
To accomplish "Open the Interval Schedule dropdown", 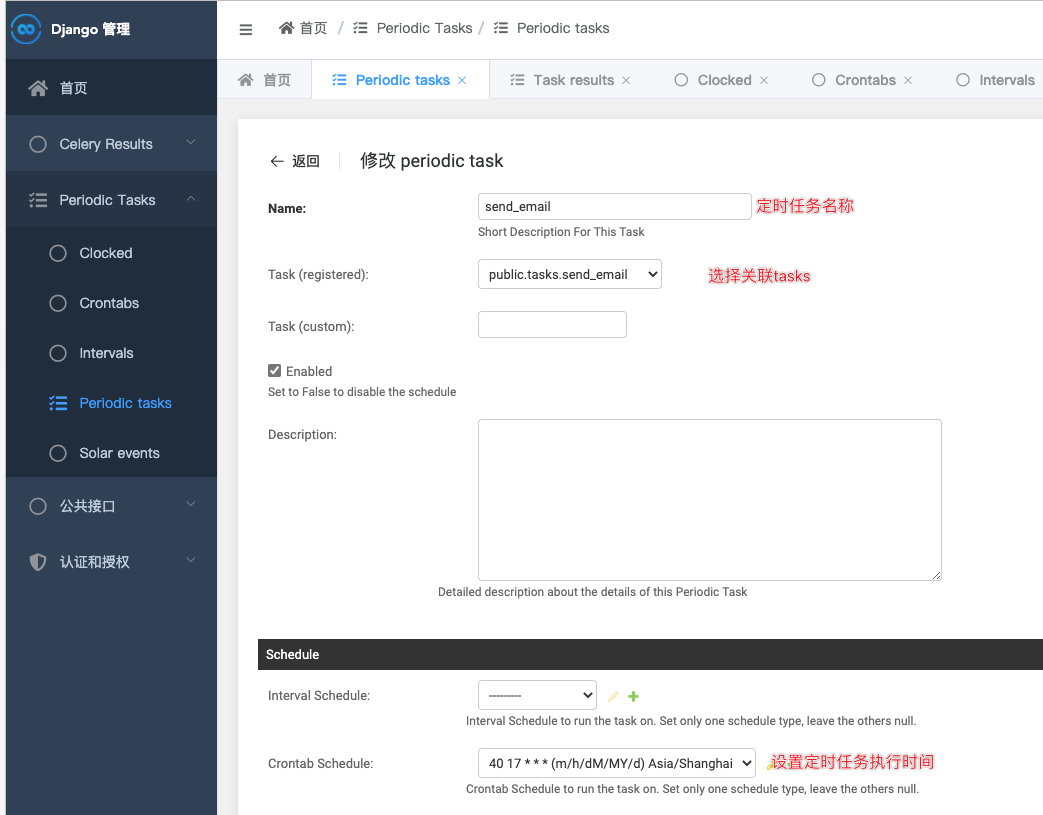I will pyautogui.click(x=537, y=695).
